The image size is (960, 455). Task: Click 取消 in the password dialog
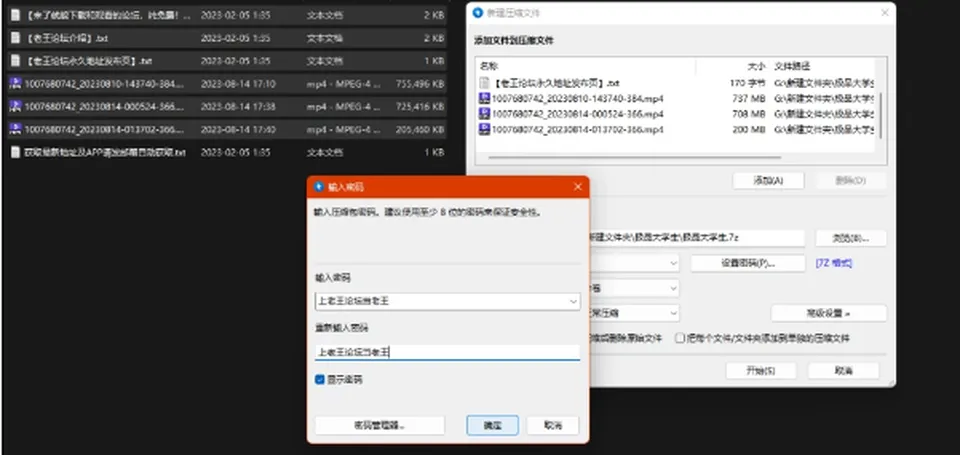pyautogui.click(x=552, y=425)
